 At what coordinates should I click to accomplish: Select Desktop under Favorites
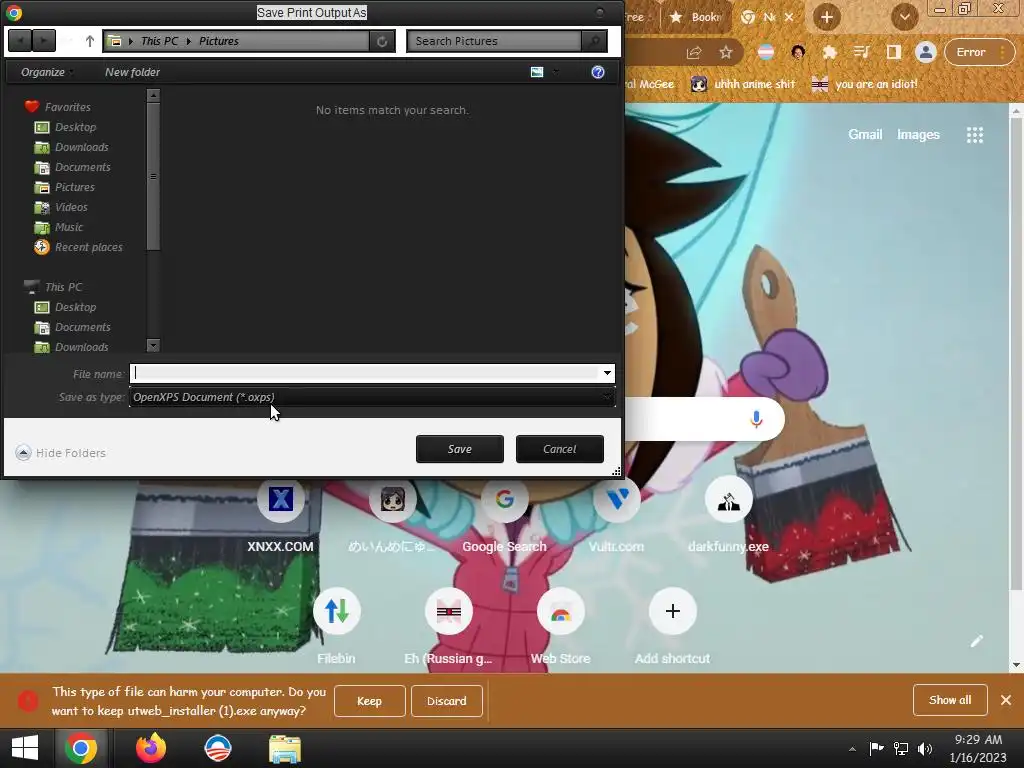(65, 127)
